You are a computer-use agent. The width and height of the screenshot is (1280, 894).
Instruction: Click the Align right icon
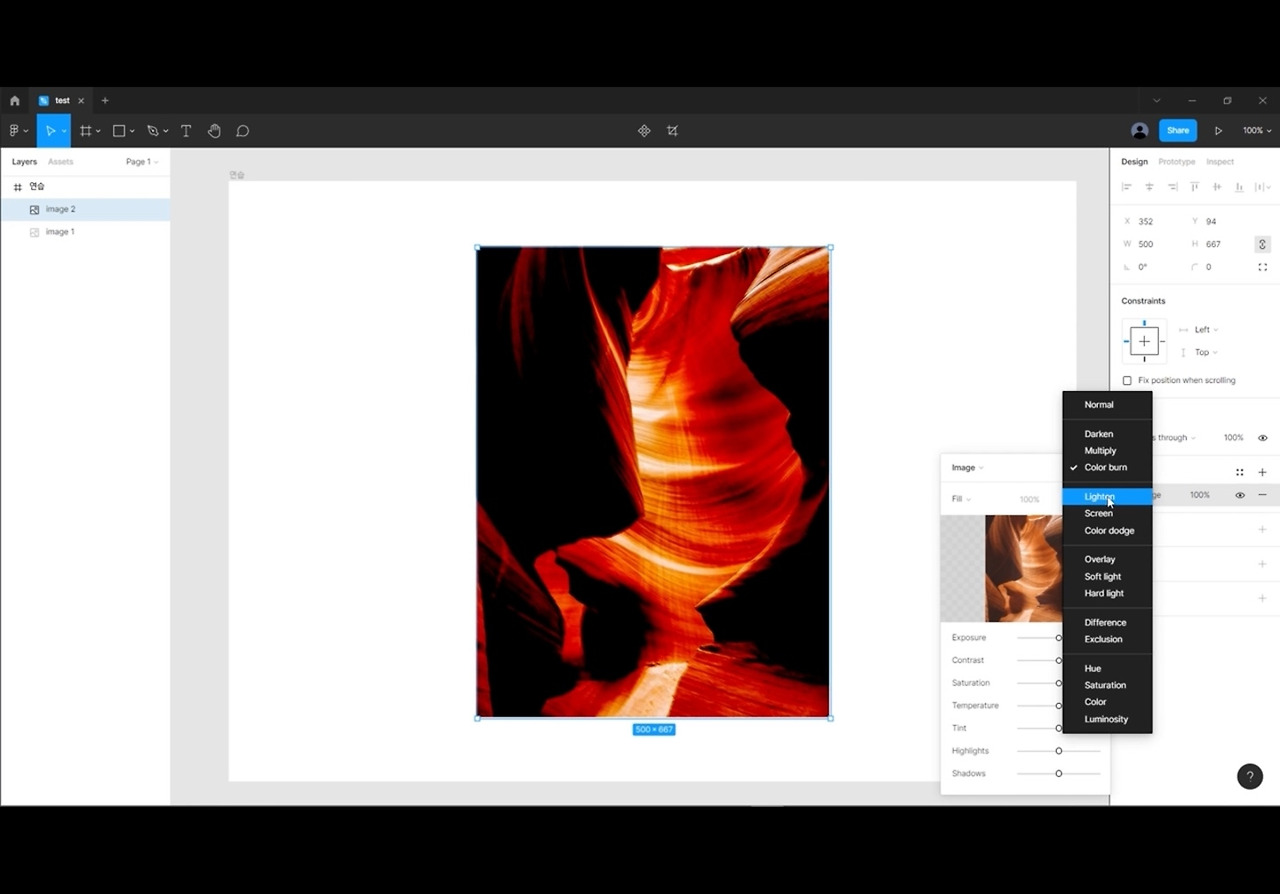point(1172,187)
